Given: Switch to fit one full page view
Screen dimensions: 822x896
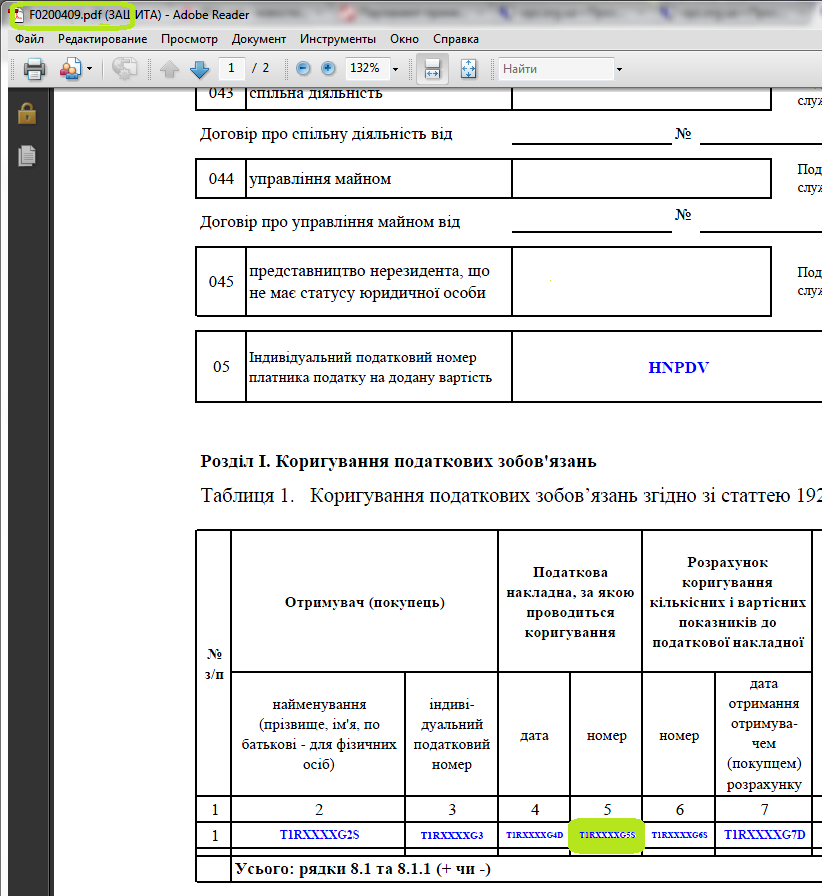Looking at the screenshot, I should click(469, 69).
